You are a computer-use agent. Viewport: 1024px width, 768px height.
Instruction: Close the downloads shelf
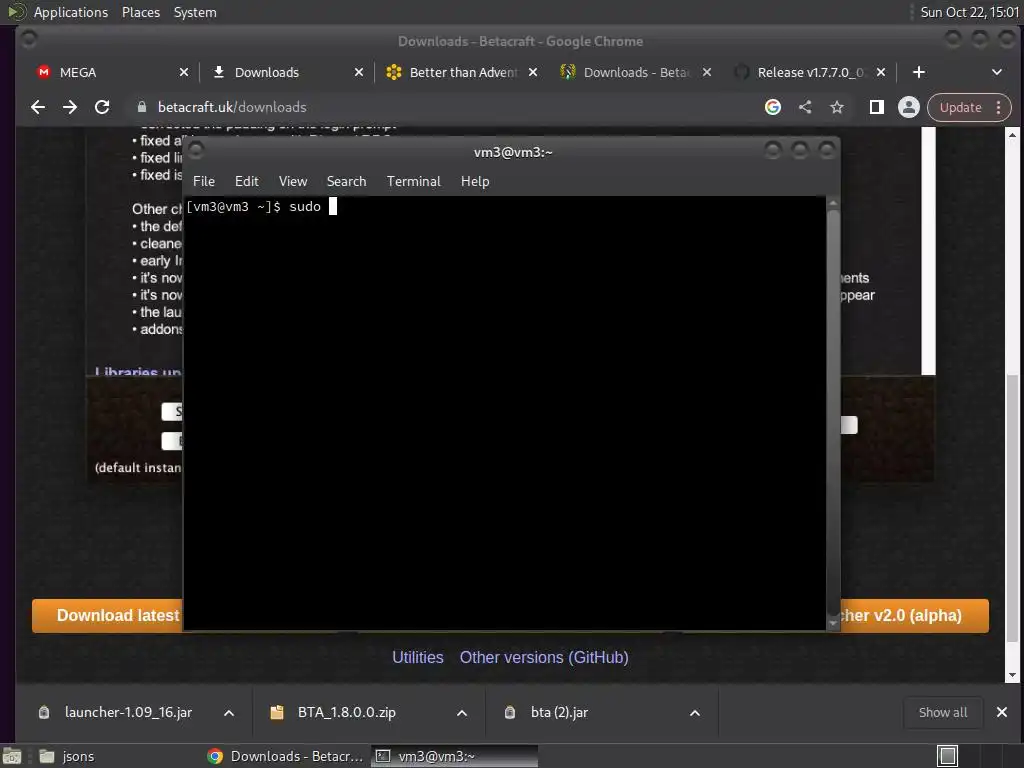coord(1002,712)
